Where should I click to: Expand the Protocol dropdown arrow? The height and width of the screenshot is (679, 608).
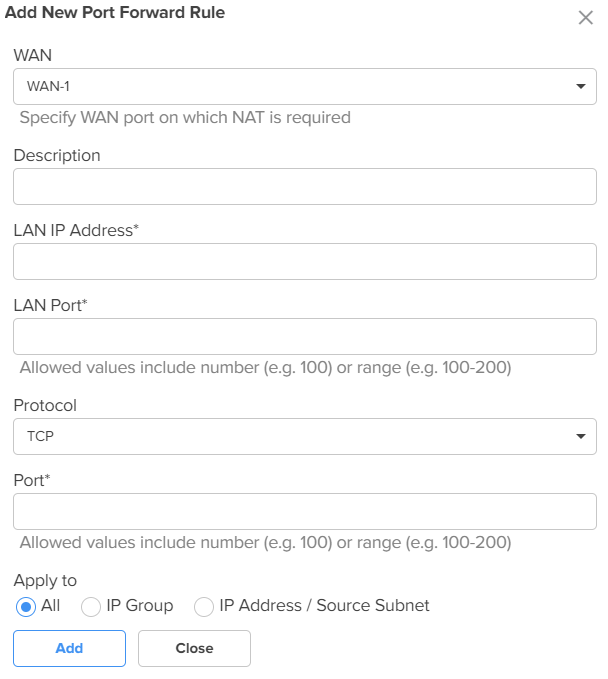tap(581, 436)
